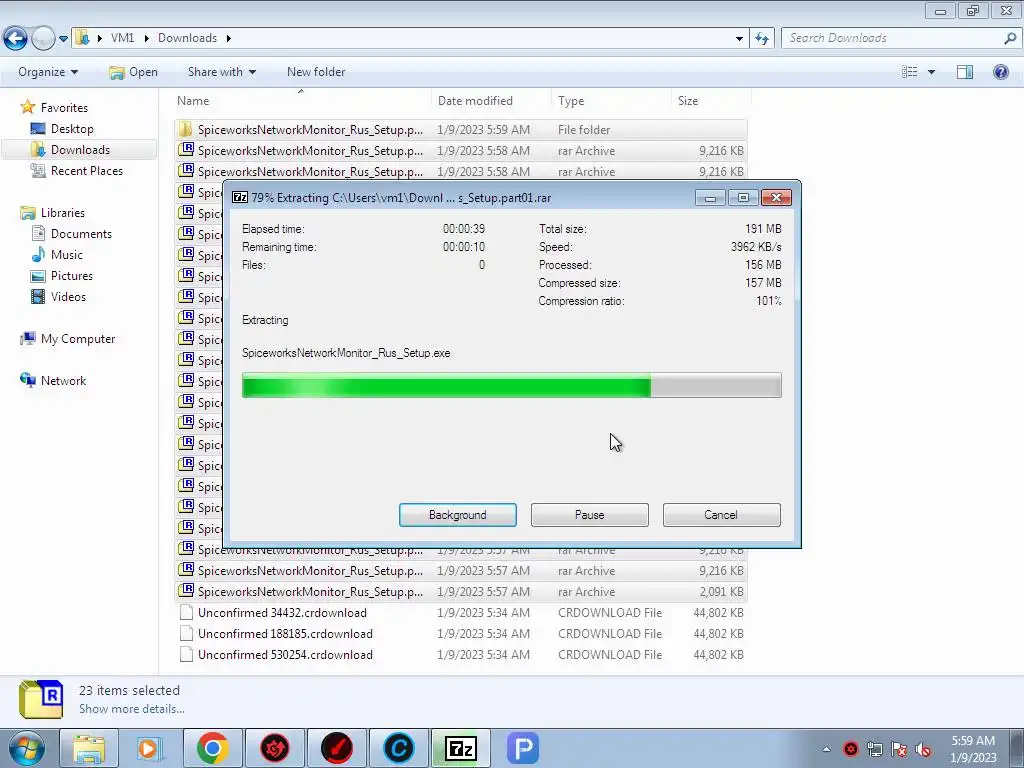Open Documents library
Image resolution: width=1024 pixels, height=768 pixels.
click(x=81, y=234)
